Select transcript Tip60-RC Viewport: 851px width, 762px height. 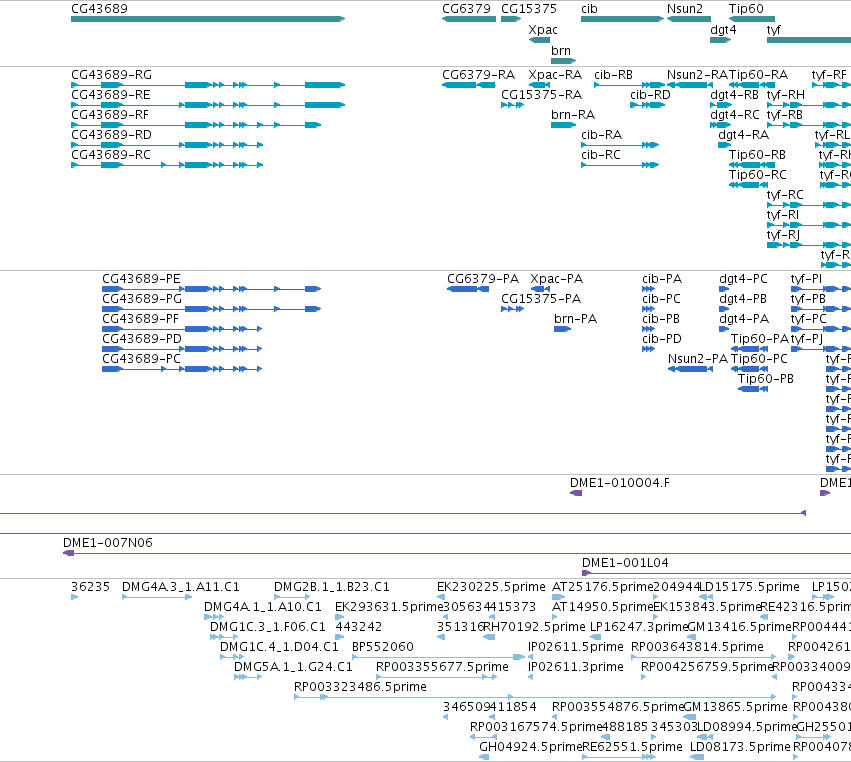pos(748,185)
